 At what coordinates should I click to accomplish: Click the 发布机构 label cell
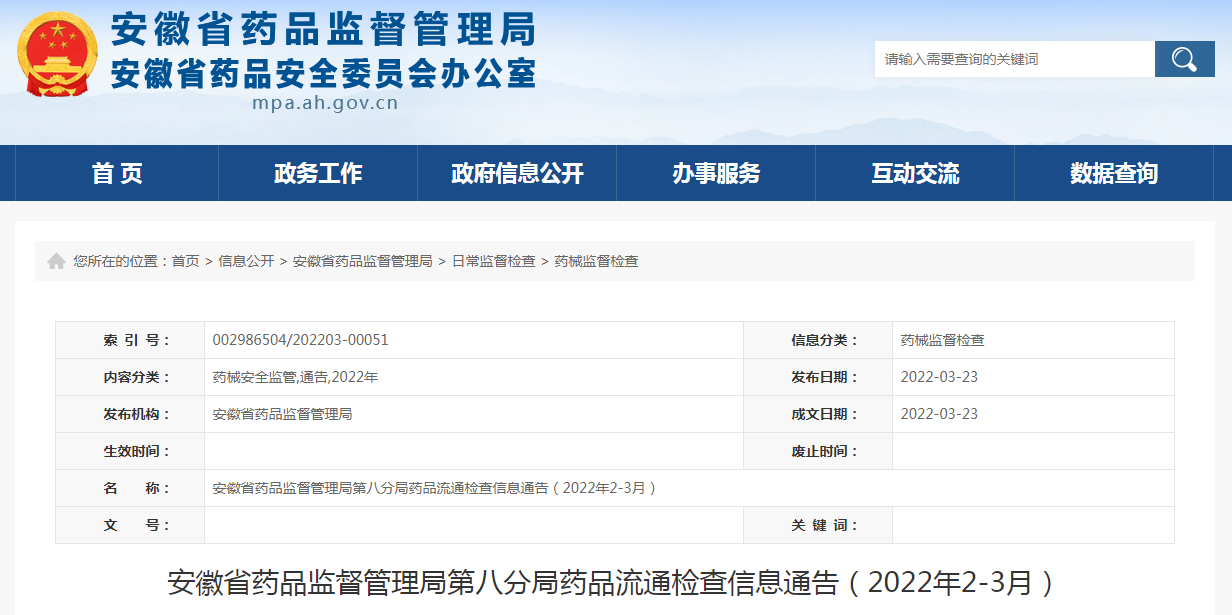(x=130, y=414)
